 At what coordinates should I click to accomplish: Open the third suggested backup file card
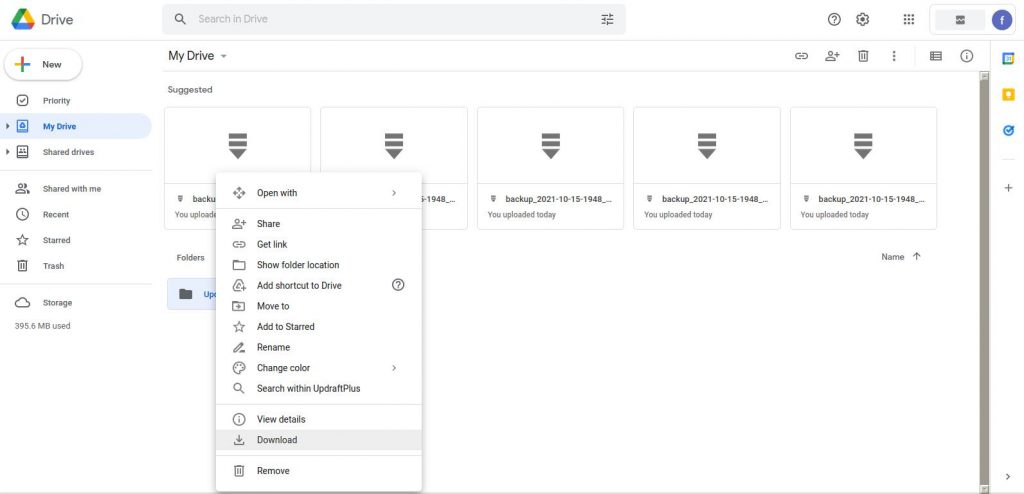coord(551,169)
